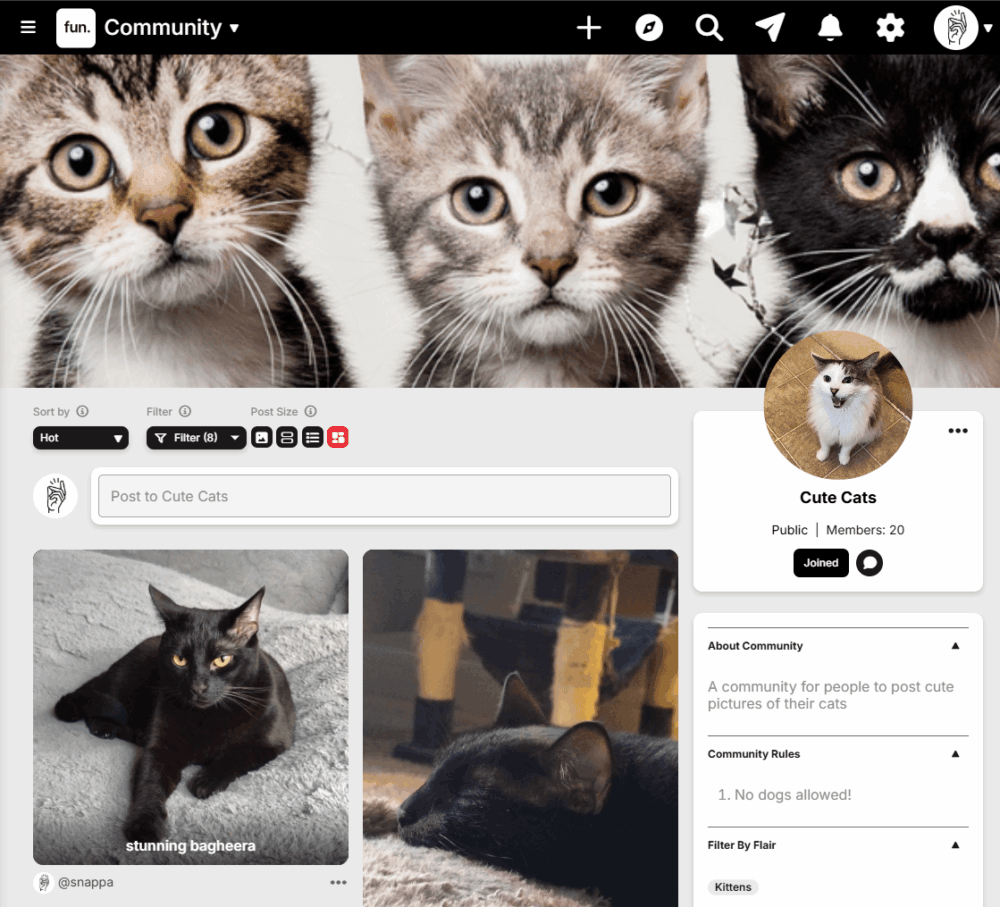Open the settings gear
The image size is (1000, 907).
[x=889, y=28]
